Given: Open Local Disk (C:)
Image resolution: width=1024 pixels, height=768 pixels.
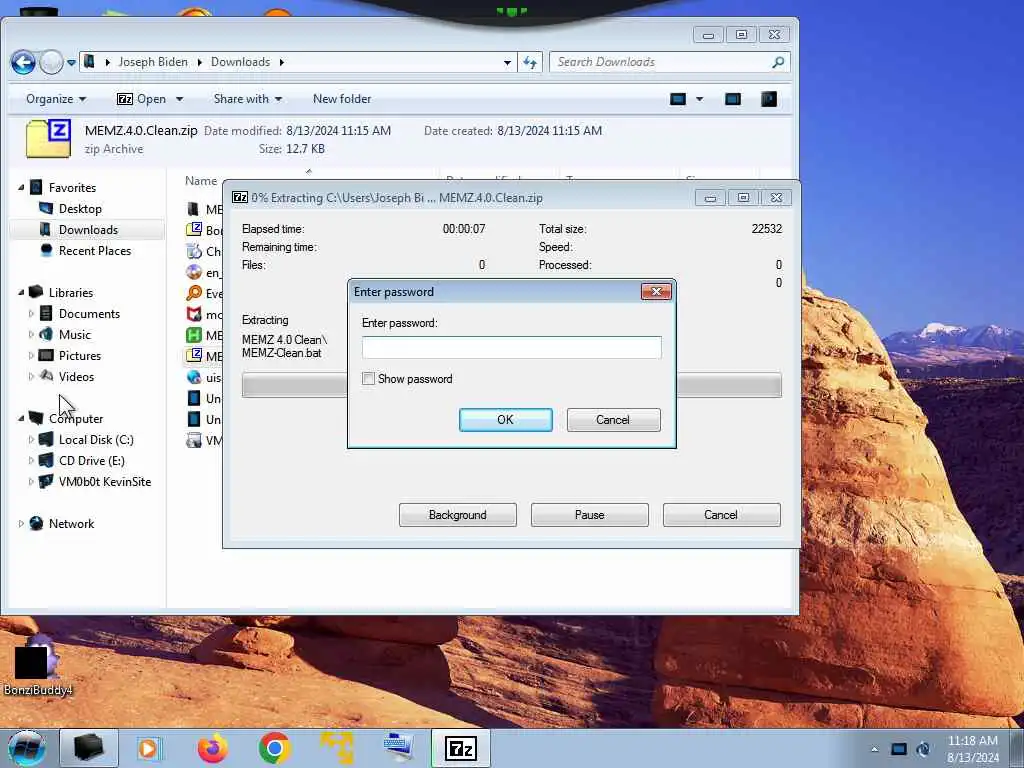Looking at the screenshot, I should (x=96, y=440).
